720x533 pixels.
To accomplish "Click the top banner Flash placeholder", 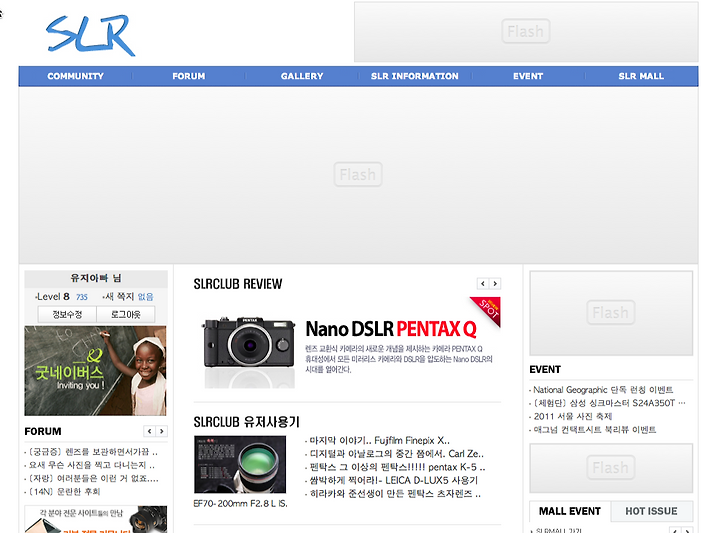I will tap(526, 31).
